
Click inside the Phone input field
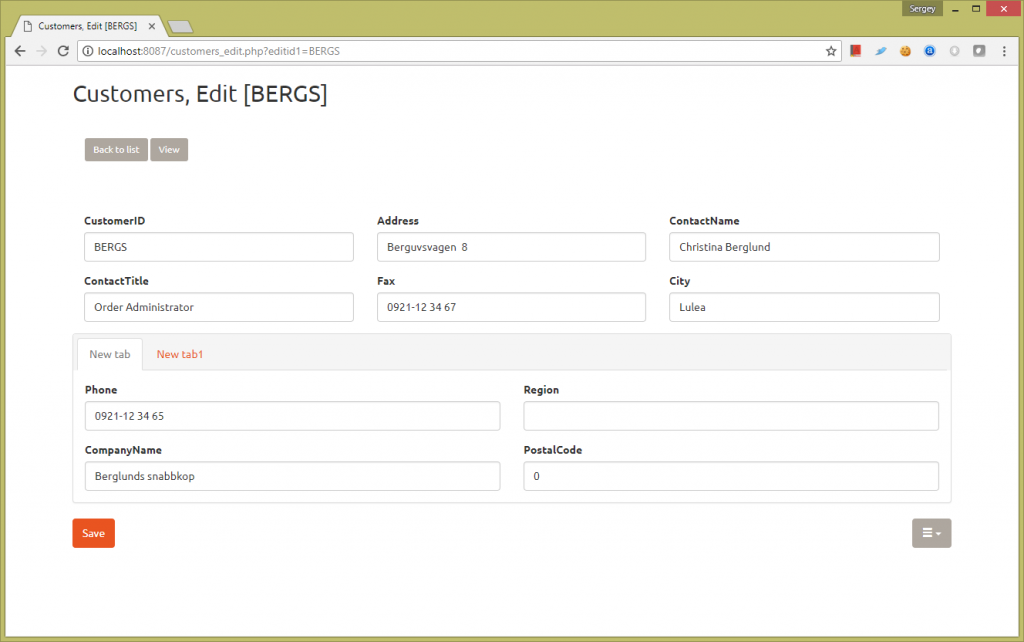pos(291,415)
